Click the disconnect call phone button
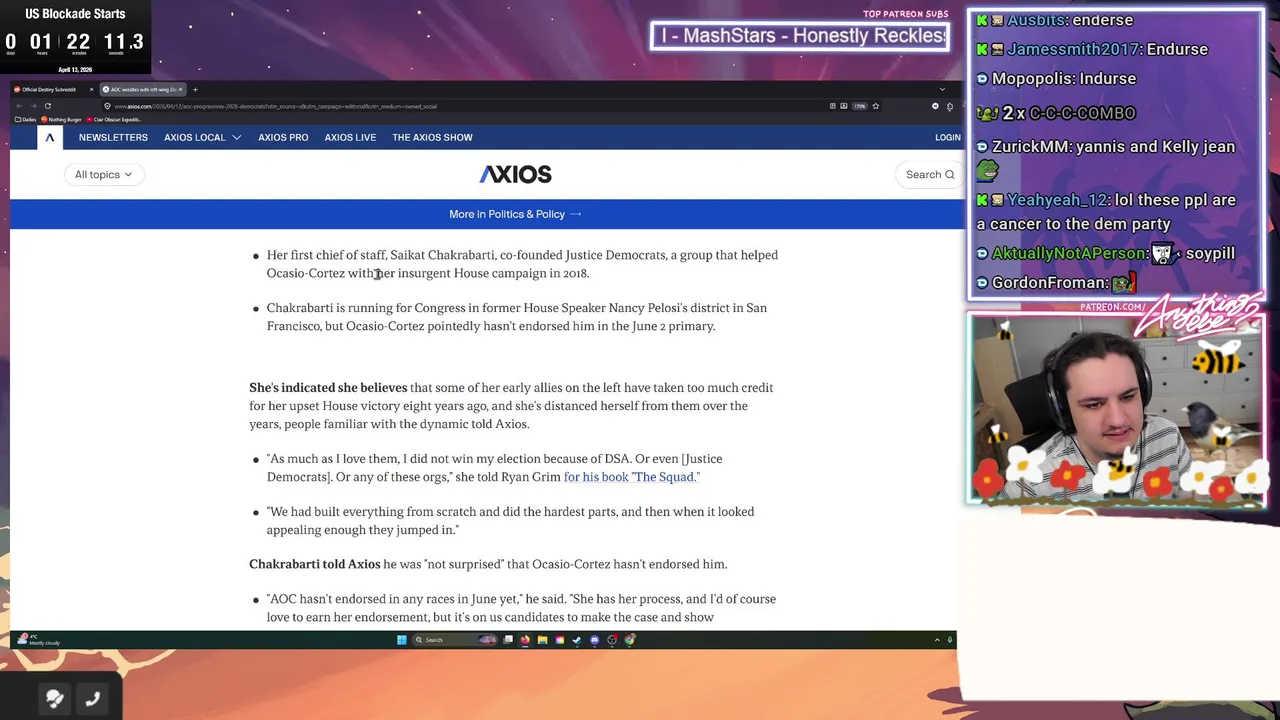Viewport: 1280px width, 720px height. (93, 700)
